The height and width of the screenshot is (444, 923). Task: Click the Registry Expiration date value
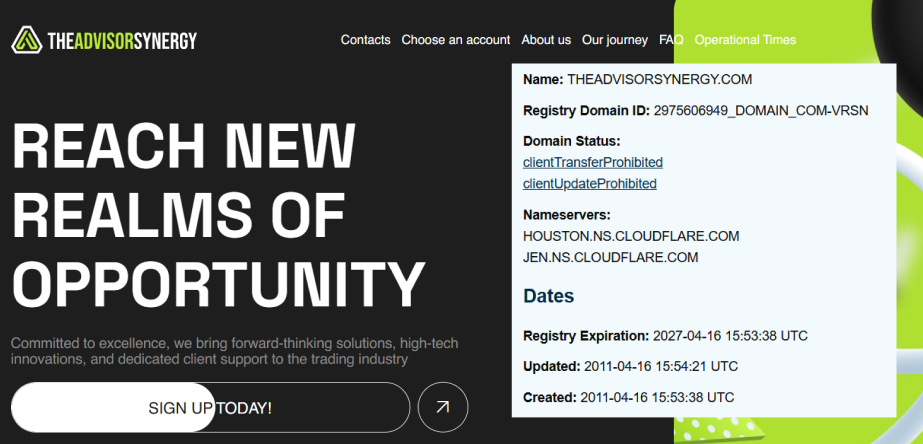pyautogui.click(x=730, y=335)
